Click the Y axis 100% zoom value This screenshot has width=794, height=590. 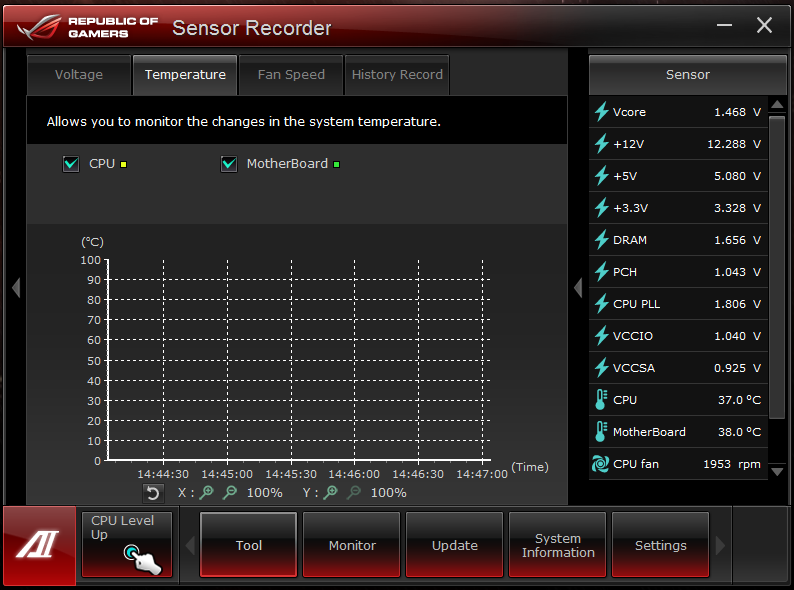point(388,493)
